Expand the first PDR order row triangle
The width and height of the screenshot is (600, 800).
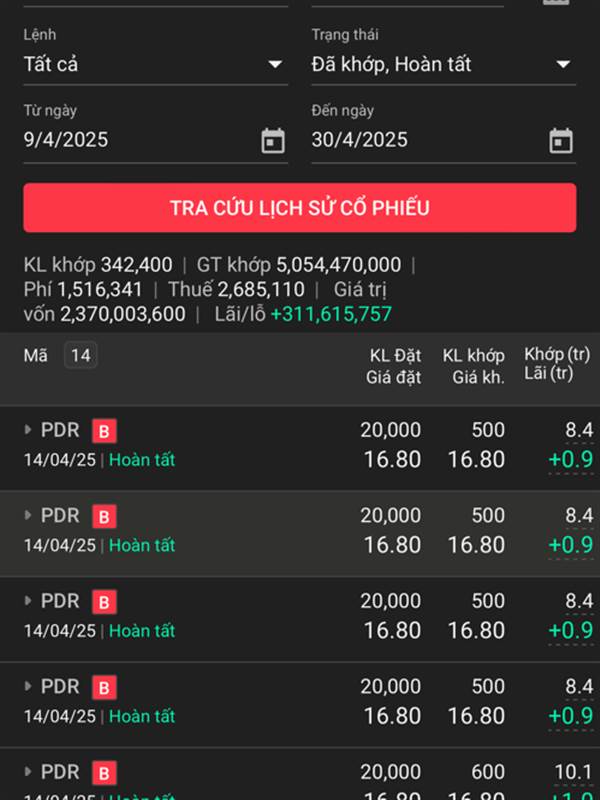(28, 431)
